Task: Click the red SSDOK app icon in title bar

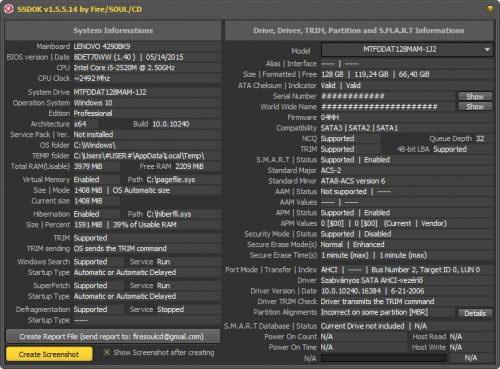Action: (x=8, y=9)
